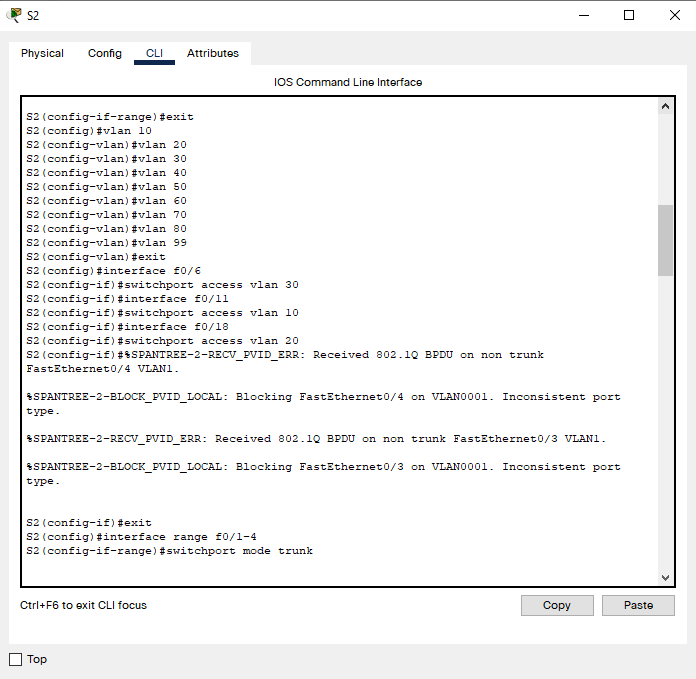Viewport: 696px width, 679px height.
Task: Click the 'vlan 10' command line
Action: [x=89, y=130]
